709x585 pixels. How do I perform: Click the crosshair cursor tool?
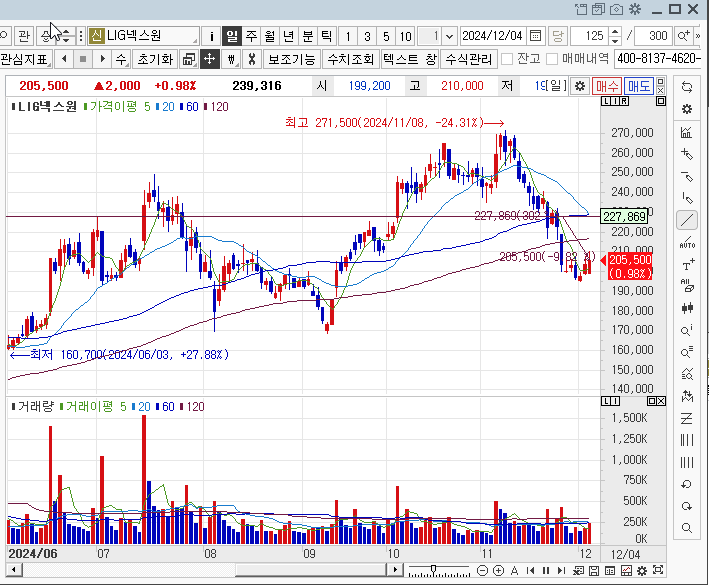coord(209,59)
